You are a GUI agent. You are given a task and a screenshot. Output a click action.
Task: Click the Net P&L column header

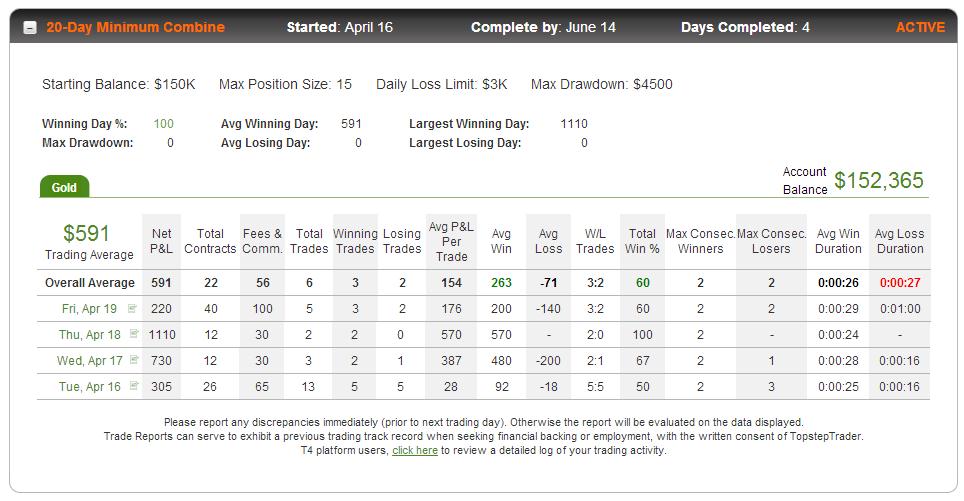tap(161, 241)
